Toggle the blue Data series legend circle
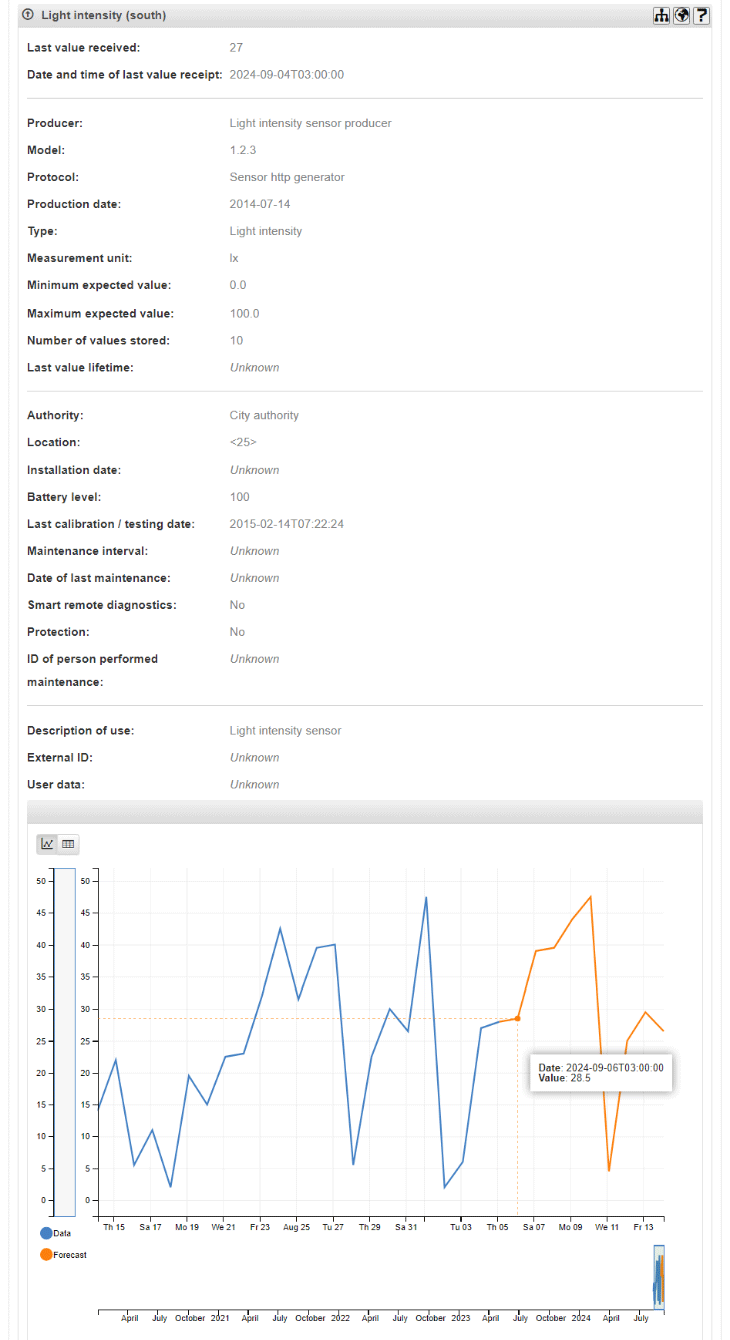This screenshot has height=1340, width=730. point(46,1234)
